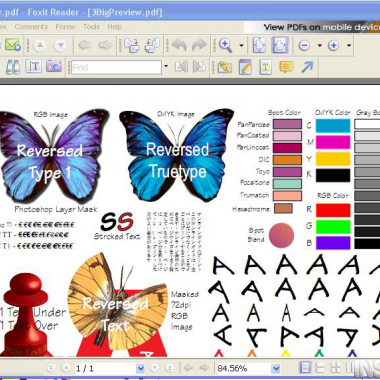Viewport: 380px width, 380px height.
Task: Click the zoom out minus button
Action: tap(304, 45)
